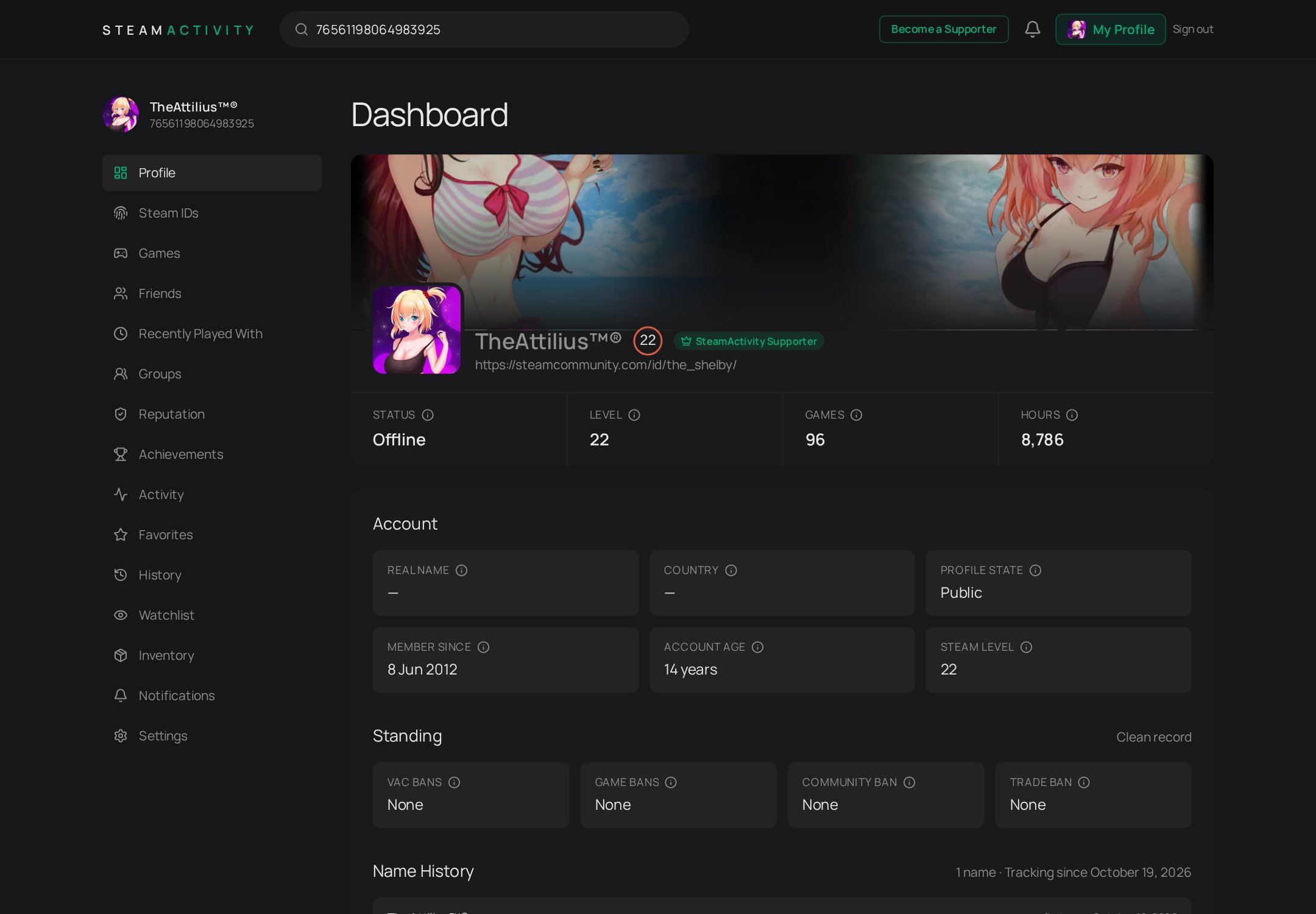This screenshot has height=914, width=1316.
Task: Open Favorites in the sidebar
Action: [x=211, y=535]
